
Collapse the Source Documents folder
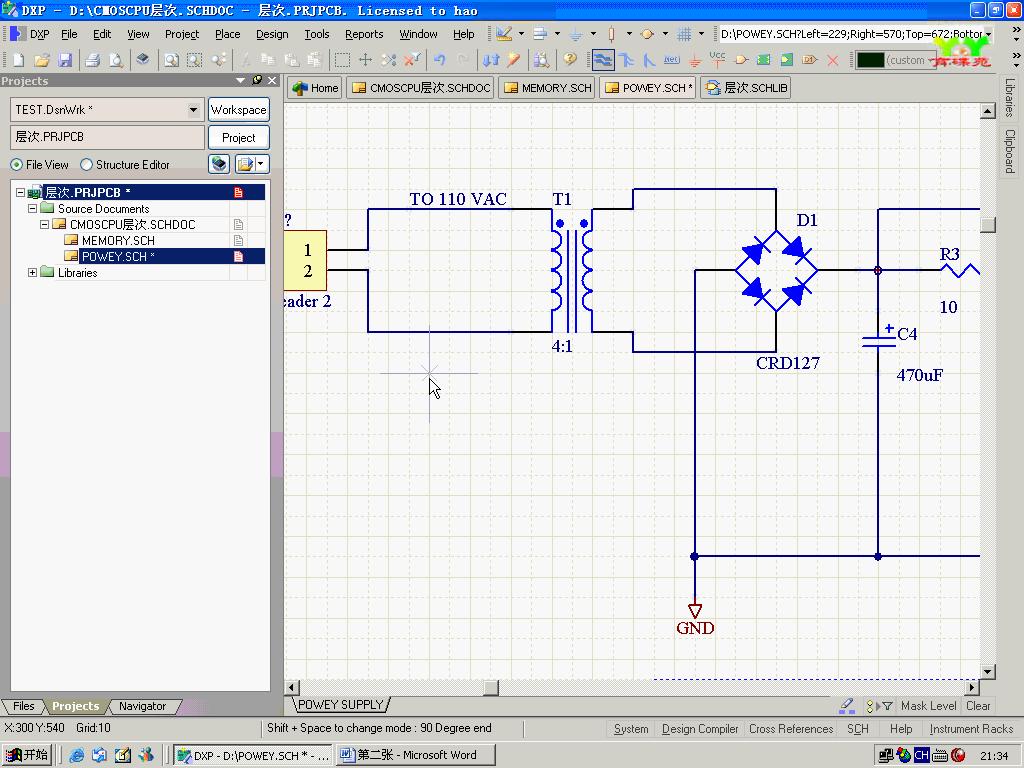32,209
